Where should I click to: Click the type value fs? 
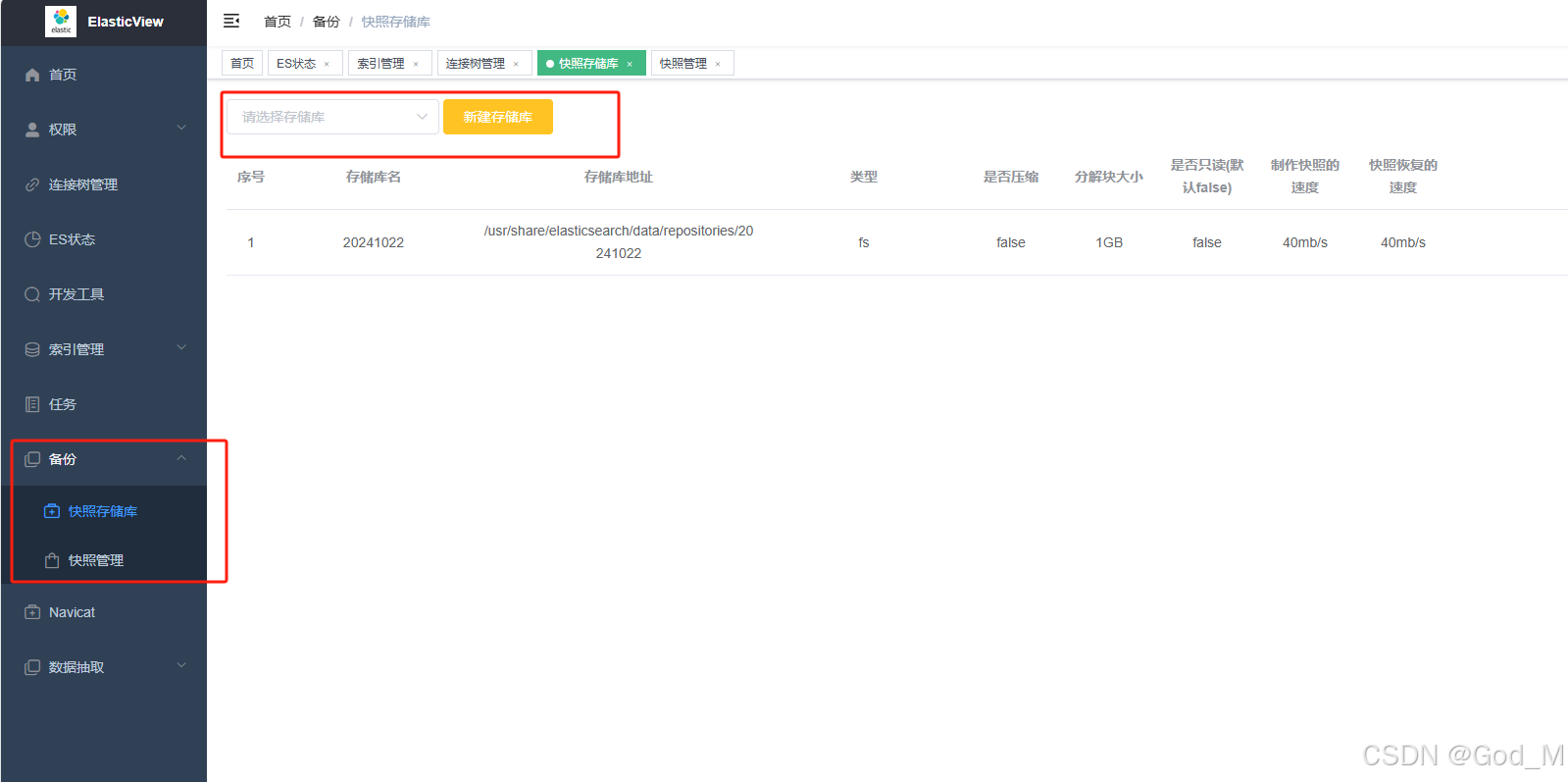tap(864, 242)
